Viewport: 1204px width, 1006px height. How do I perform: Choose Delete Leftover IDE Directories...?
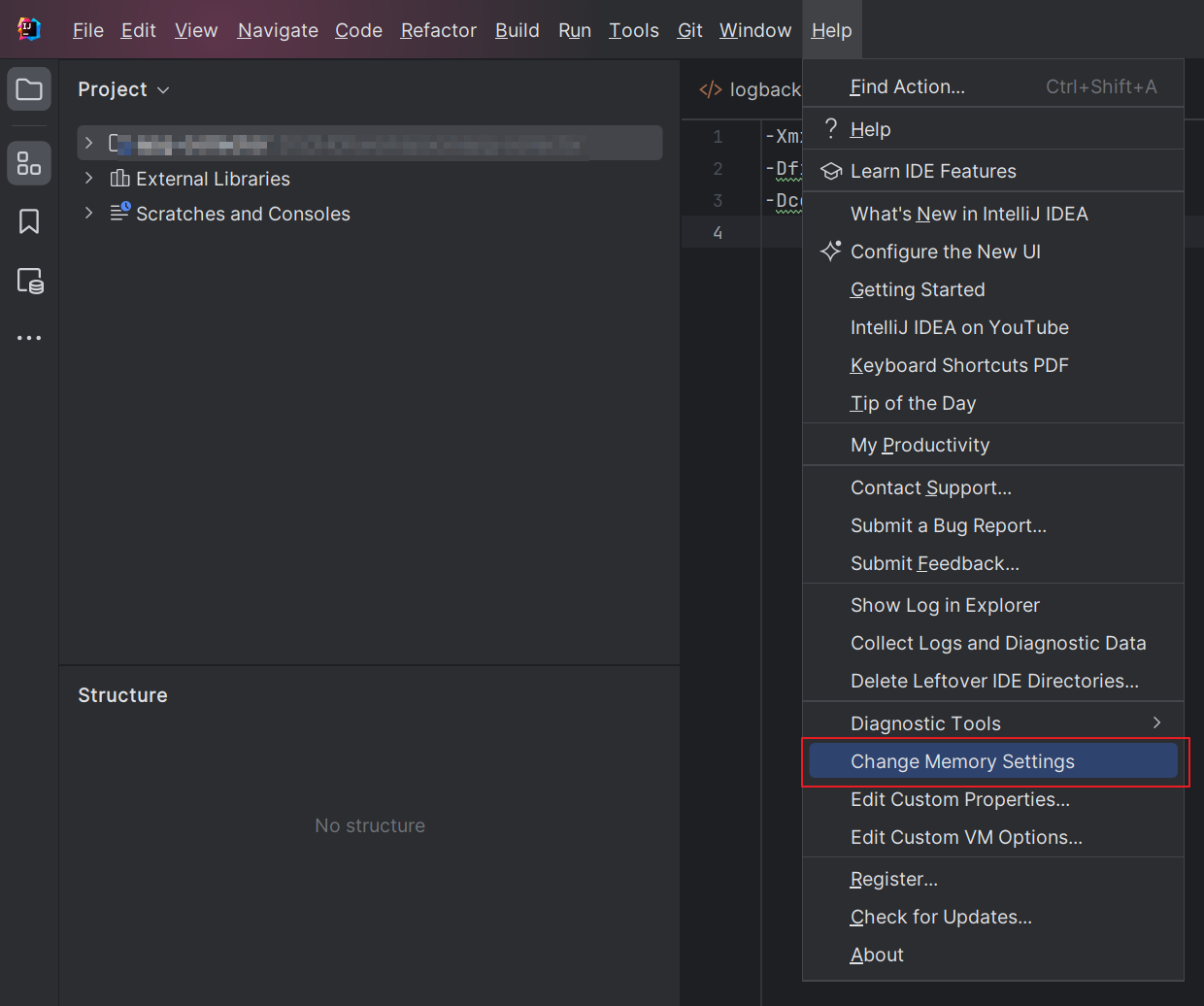click(993, 681)
